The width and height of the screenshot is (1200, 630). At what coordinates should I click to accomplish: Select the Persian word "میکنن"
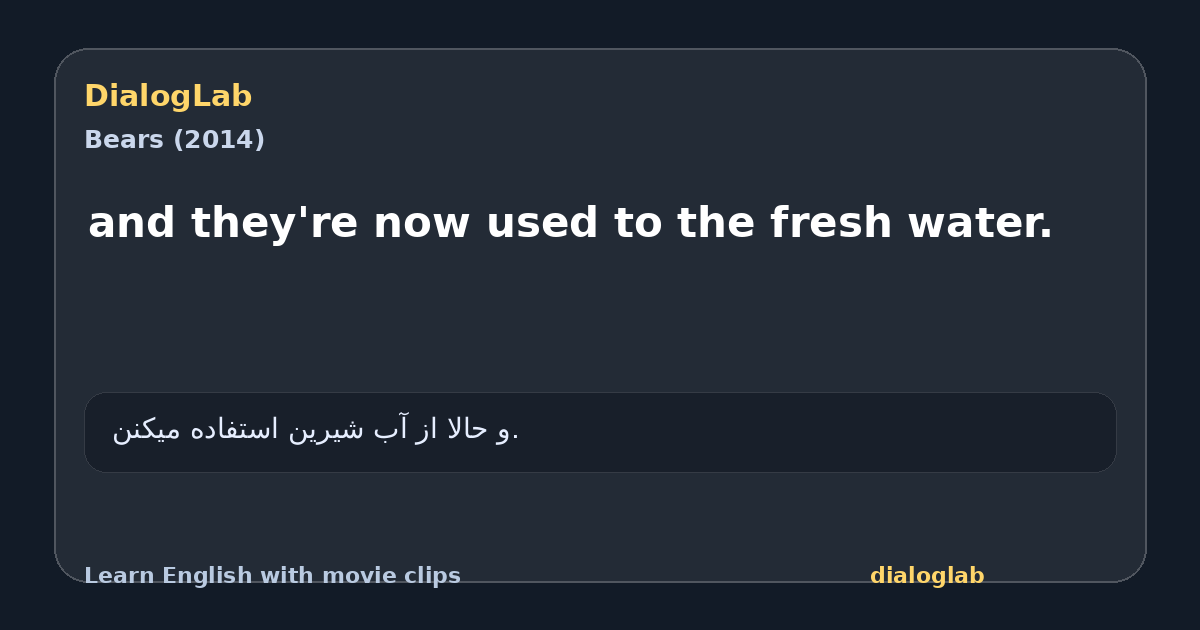[x=147, y=429]
